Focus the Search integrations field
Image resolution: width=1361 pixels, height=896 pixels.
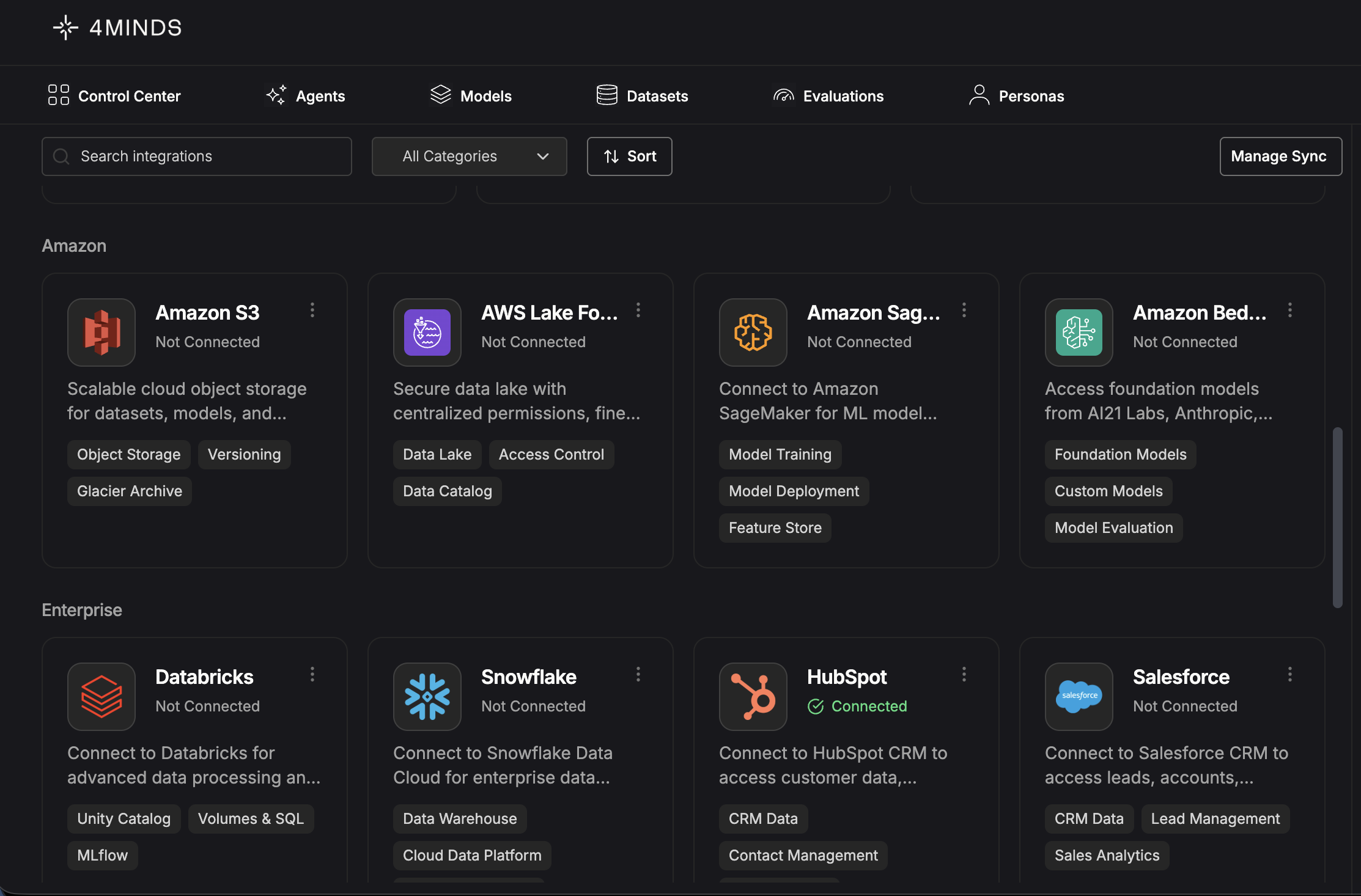197,156
